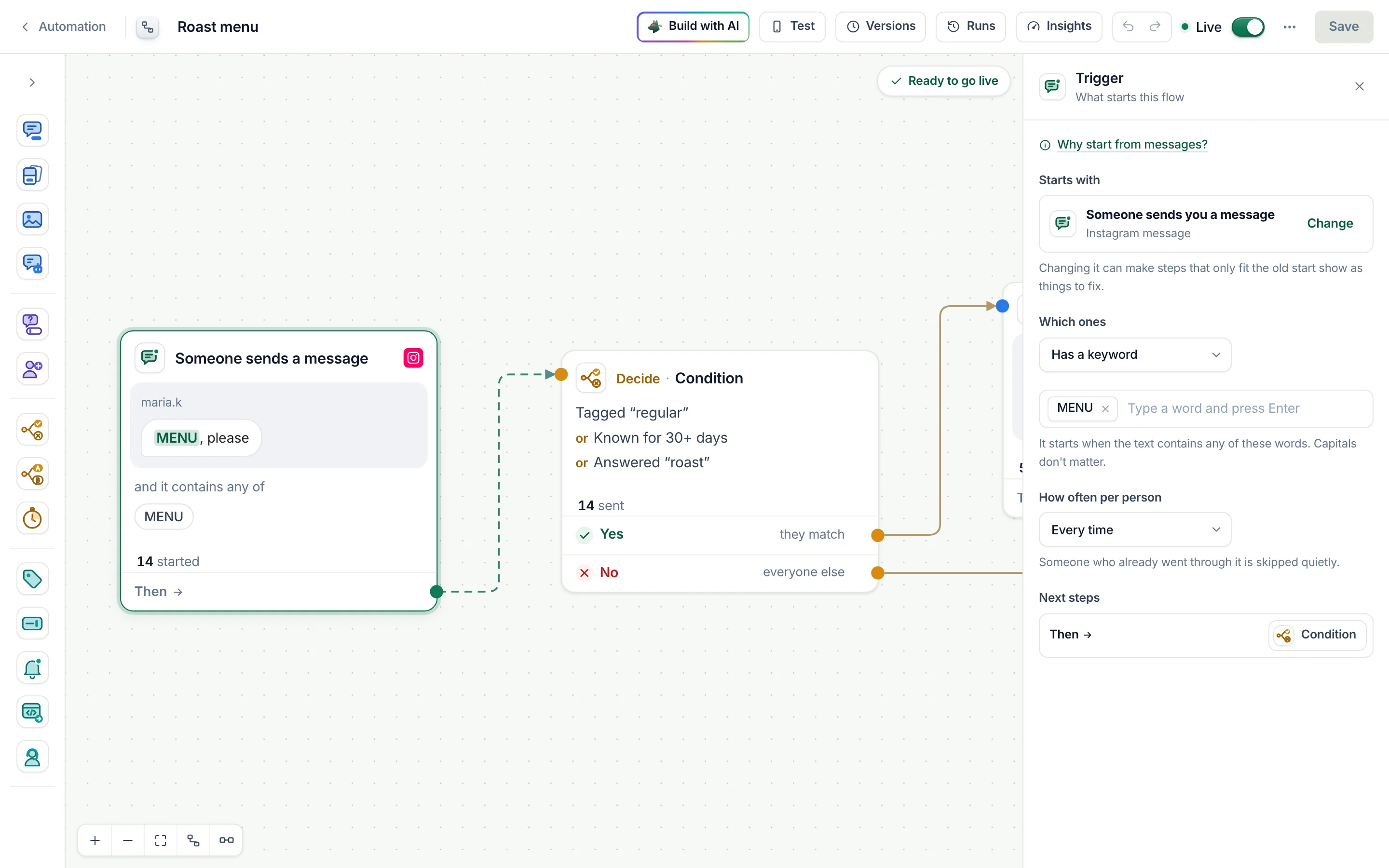
Task: Add the add-contact person block
Action: [x=32, y=368]
